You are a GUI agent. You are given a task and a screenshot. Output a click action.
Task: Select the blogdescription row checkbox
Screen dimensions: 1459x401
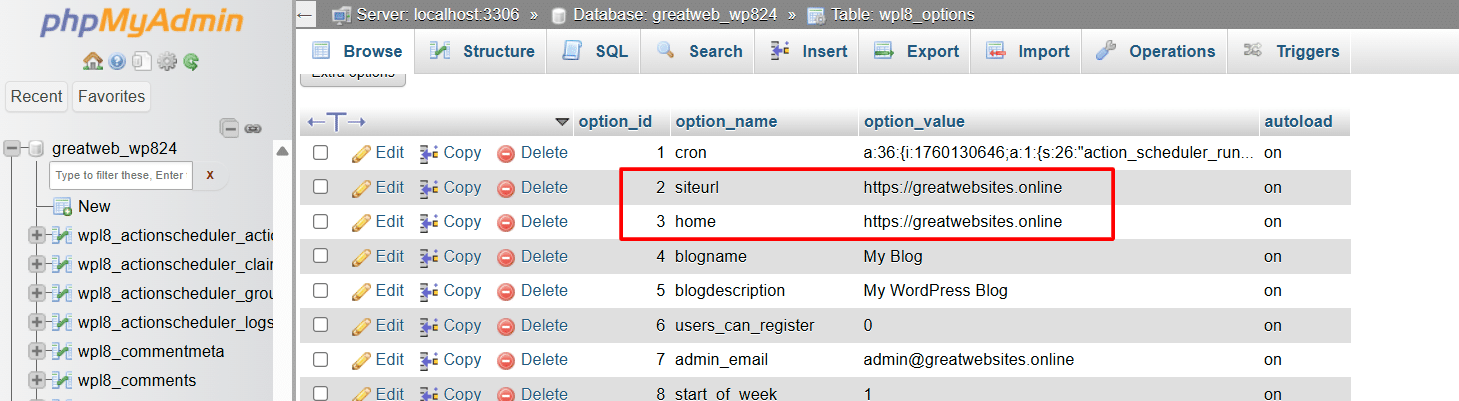(320, 290)
